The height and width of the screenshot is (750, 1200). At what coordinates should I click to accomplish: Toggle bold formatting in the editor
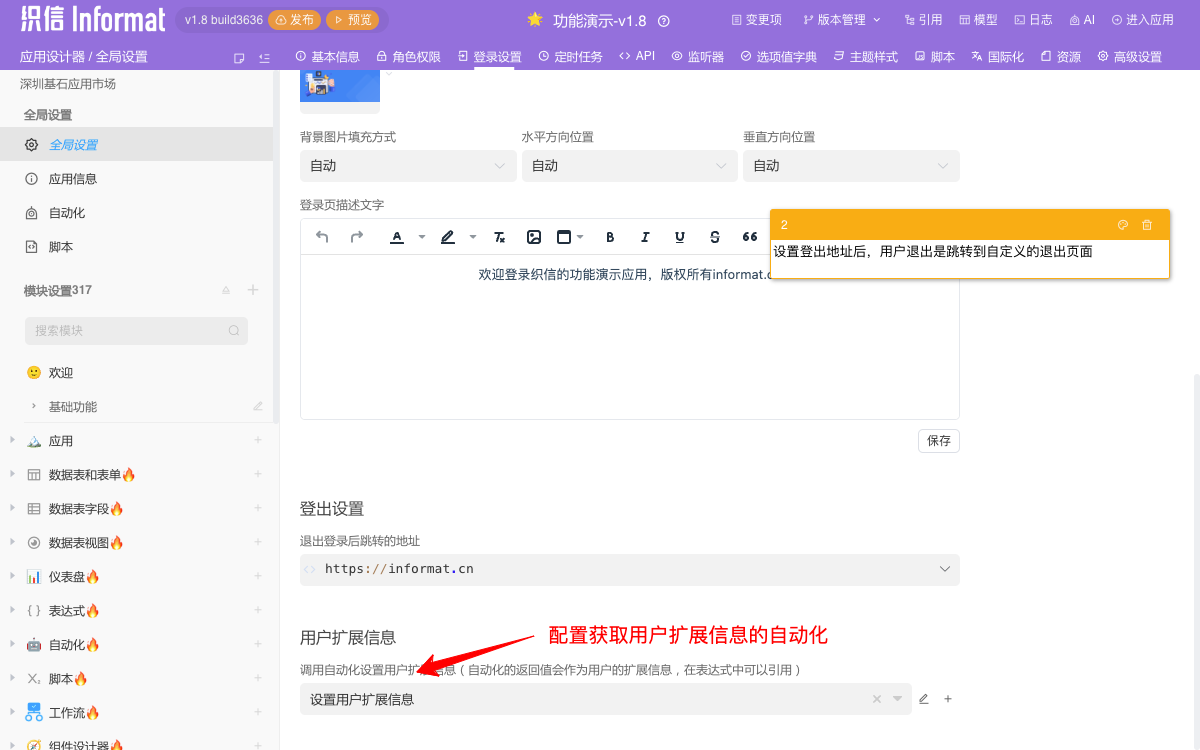click(x=610, y=237)
